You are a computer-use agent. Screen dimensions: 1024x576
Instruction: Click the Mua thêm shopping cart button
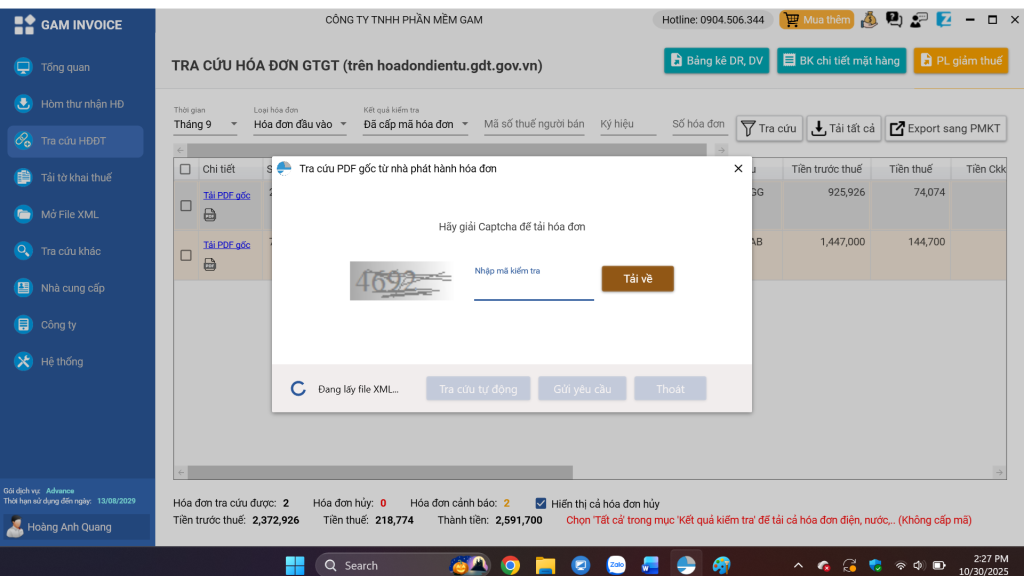coord(816,19)
